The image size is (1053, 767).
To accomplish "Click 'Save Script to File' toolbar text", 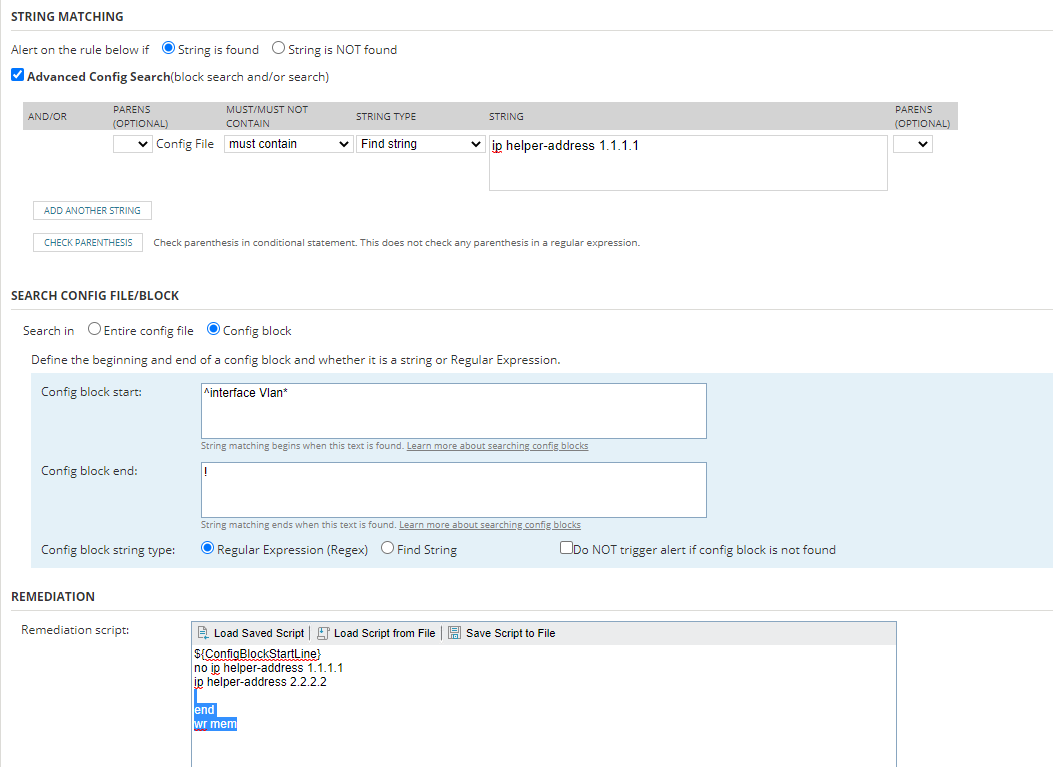I will click(510, 633).
